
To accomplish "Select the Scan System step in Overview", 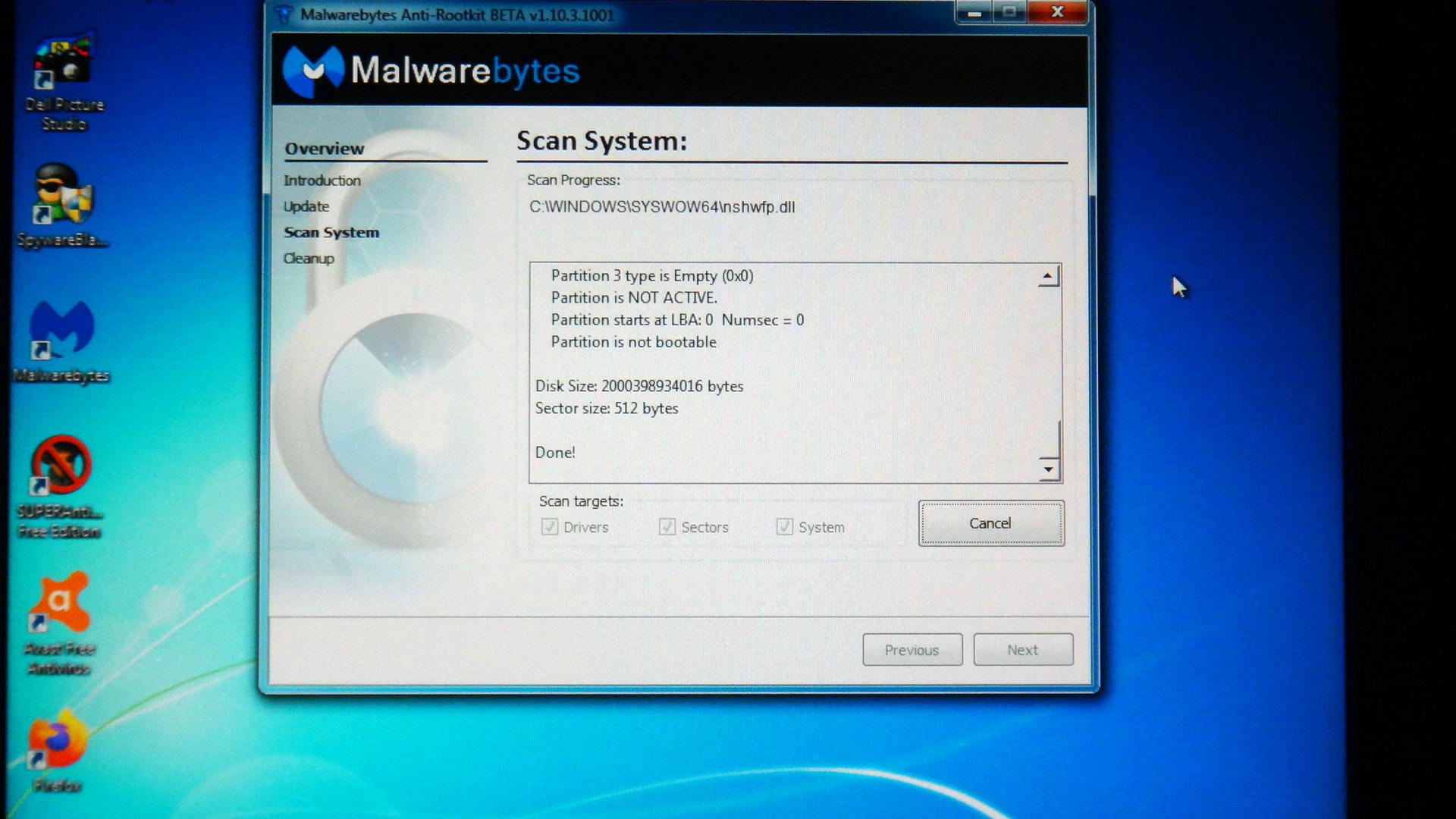I will [x=331, y=232].
